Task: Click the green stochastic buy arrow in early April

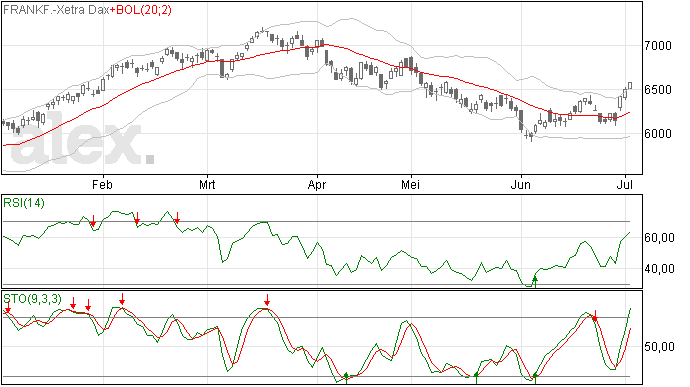Action: pyautogui.click(x=346, y=378)
